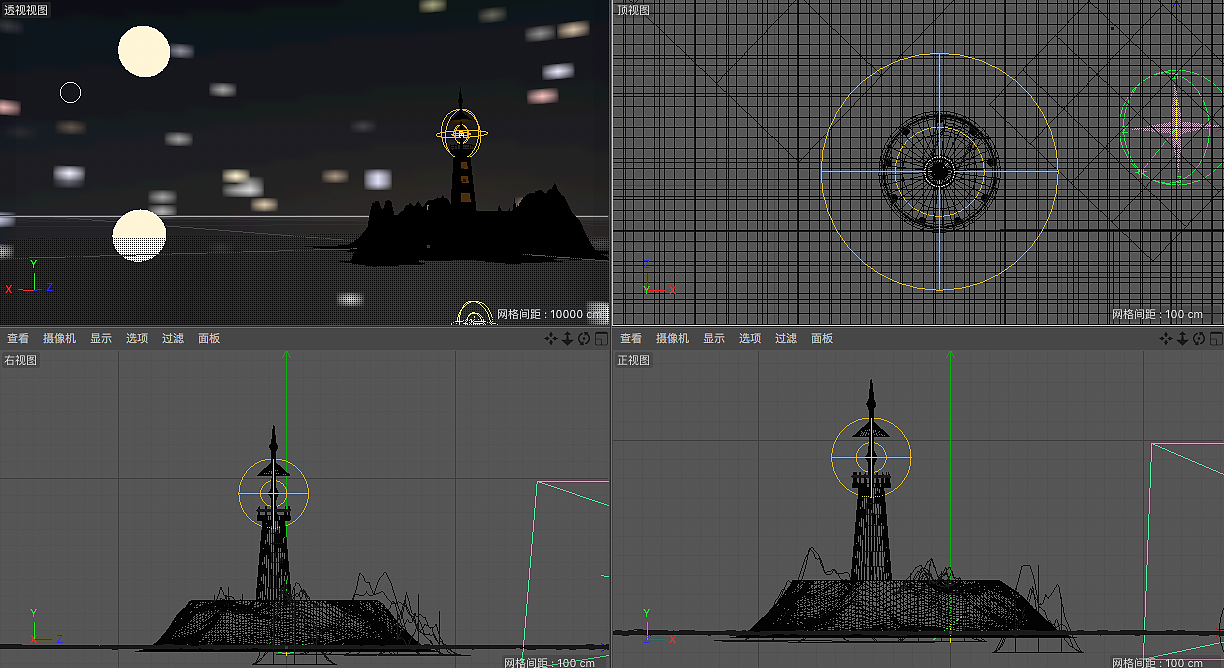Image resolution: width=1224 pixels, height=668 pixels.
Task: Click the top view 网格间距 : 100 cm text
Action: coord(1157,314)
